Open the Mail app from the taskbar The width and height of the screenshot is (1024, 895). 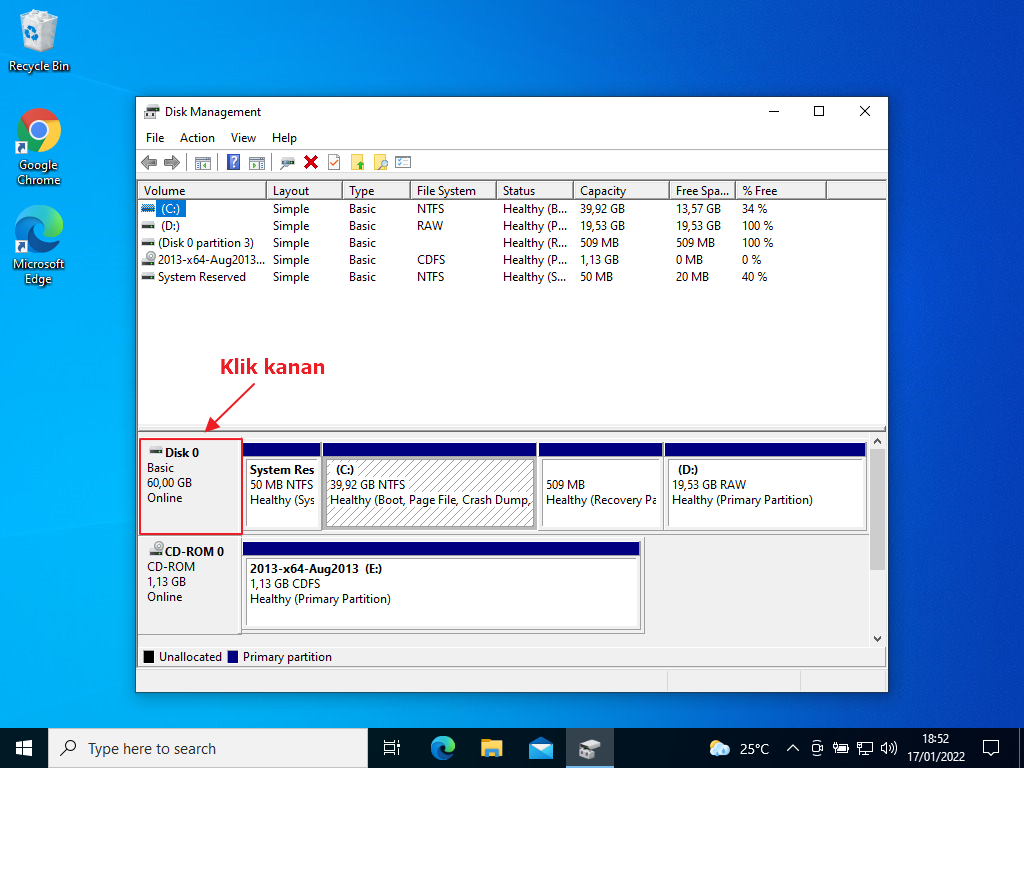(541, 748)
